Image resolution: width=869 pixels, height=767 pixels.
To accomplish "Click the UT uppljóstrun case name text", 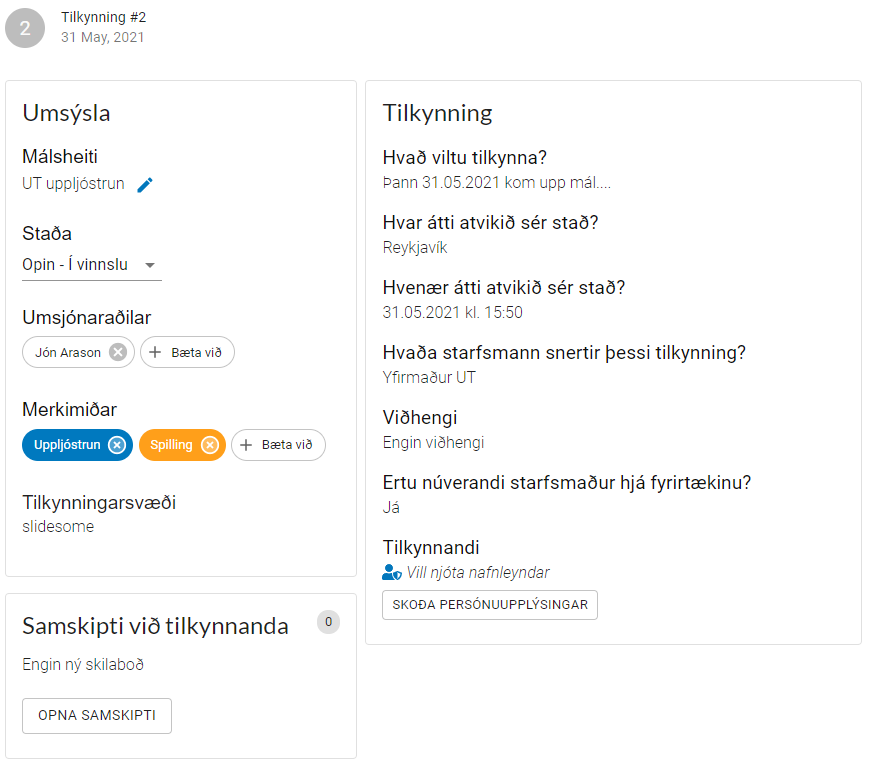I will tap(73, 184).
